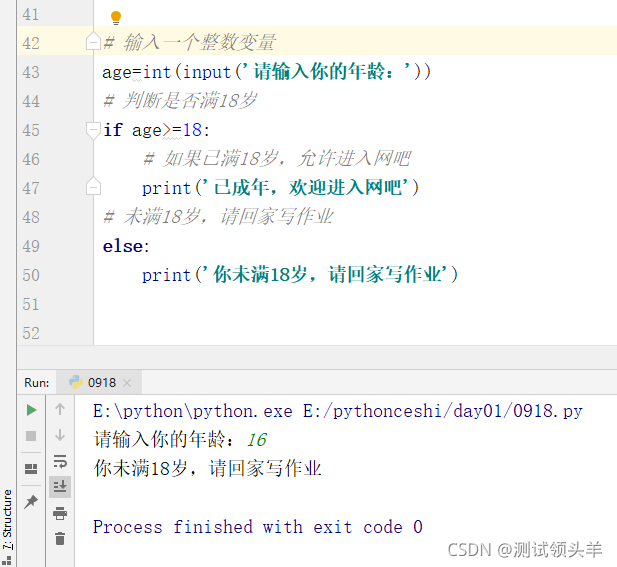Click the print('你未满18岁，请回家写作业') line
This screenshot has width=617, height=567.
[x=300, y=275]
